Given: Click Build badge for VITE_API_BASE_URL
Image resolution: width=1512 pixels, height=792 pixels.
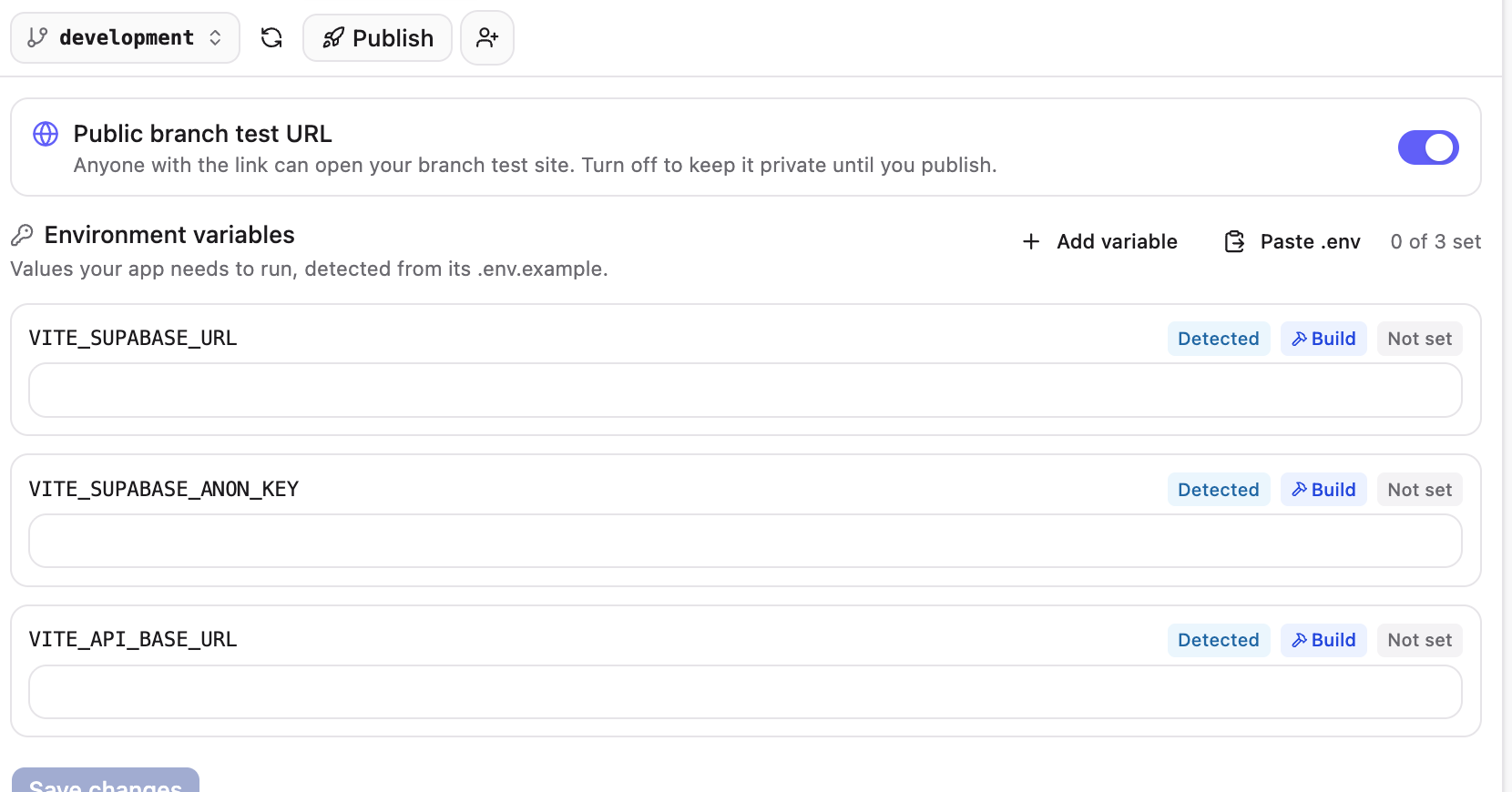Looking at the screenshot, I should coord(1323,640).
